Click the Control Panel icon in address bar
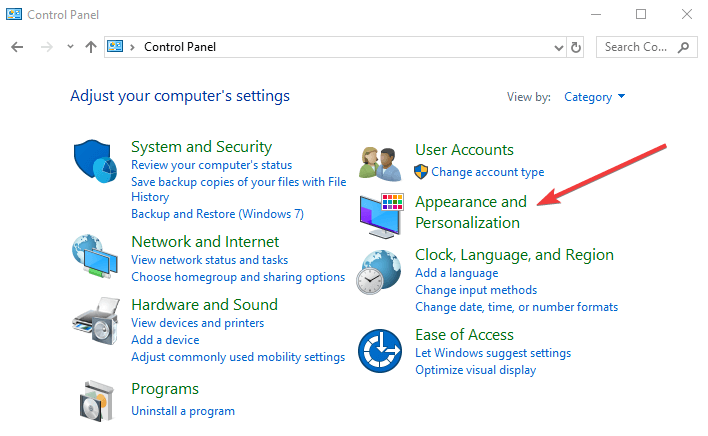This screenshot has width=708, height=436. [115, 46]
